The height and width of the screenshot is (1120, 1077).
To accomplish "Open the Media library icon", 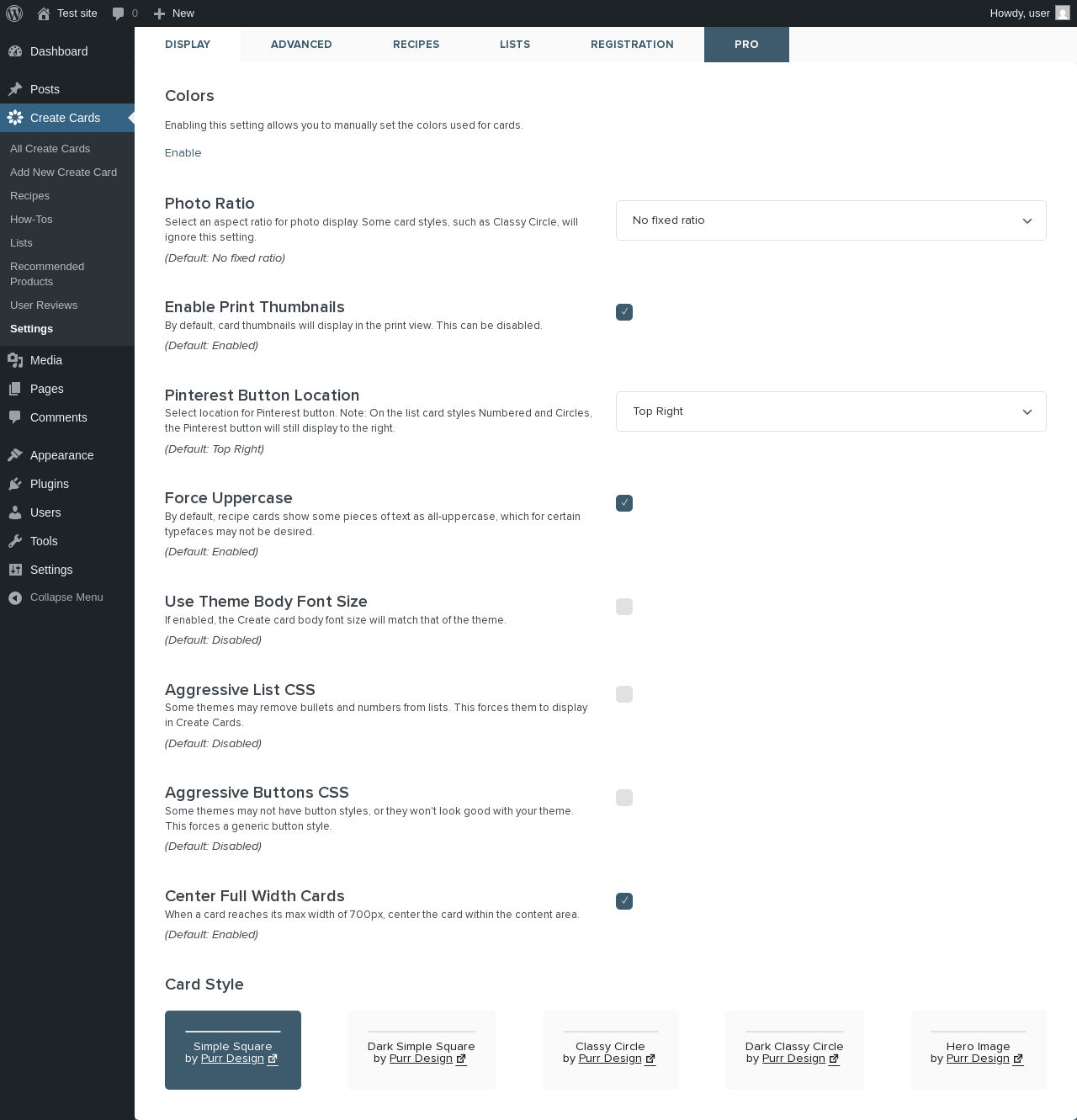I will pos(15,360).
